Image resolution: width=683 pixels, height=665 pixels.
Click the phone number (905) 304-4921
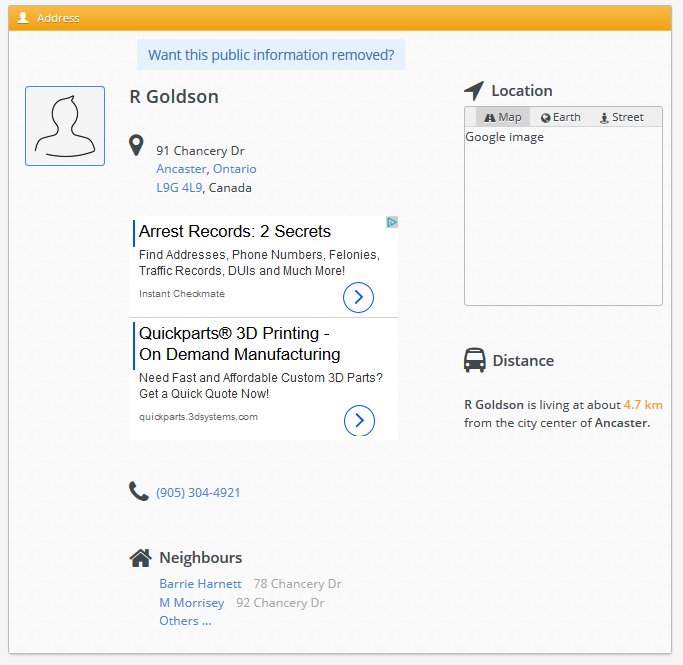coord(198,493)
